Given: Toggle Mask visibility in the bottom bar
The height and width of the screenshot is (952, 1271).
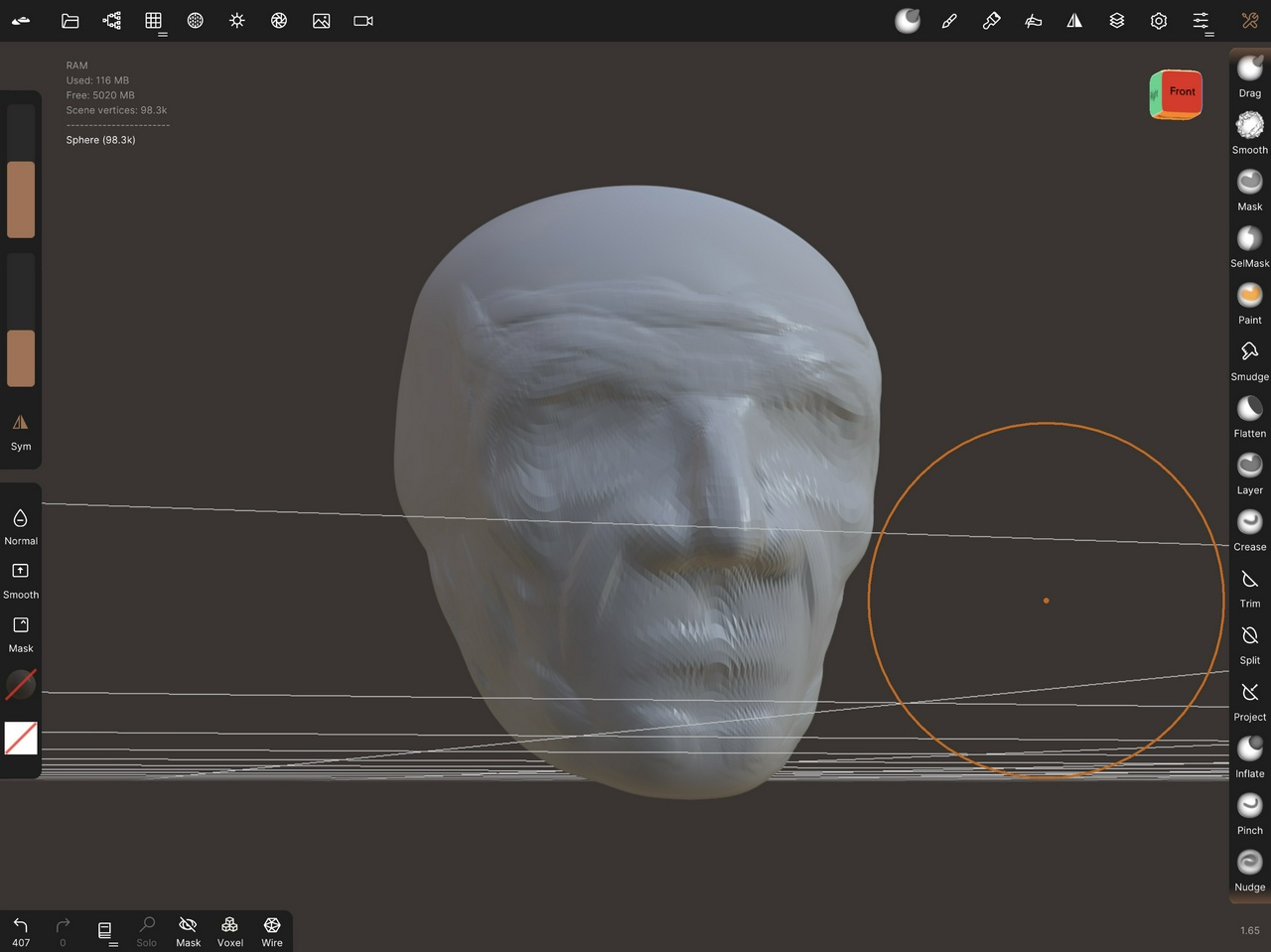Looking at the screenshot, I should (188, 931).
